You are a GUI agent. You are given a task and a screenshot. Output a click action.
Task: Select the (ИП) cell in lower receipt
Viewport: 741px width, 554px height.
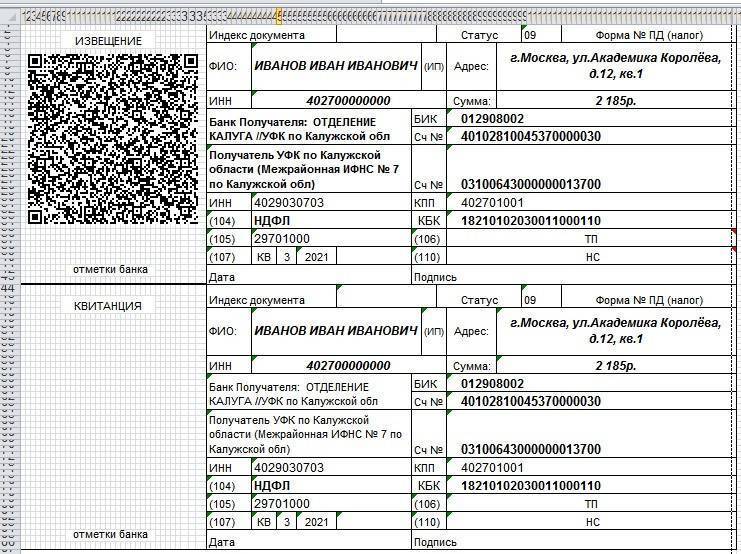[x=434, y=331]
